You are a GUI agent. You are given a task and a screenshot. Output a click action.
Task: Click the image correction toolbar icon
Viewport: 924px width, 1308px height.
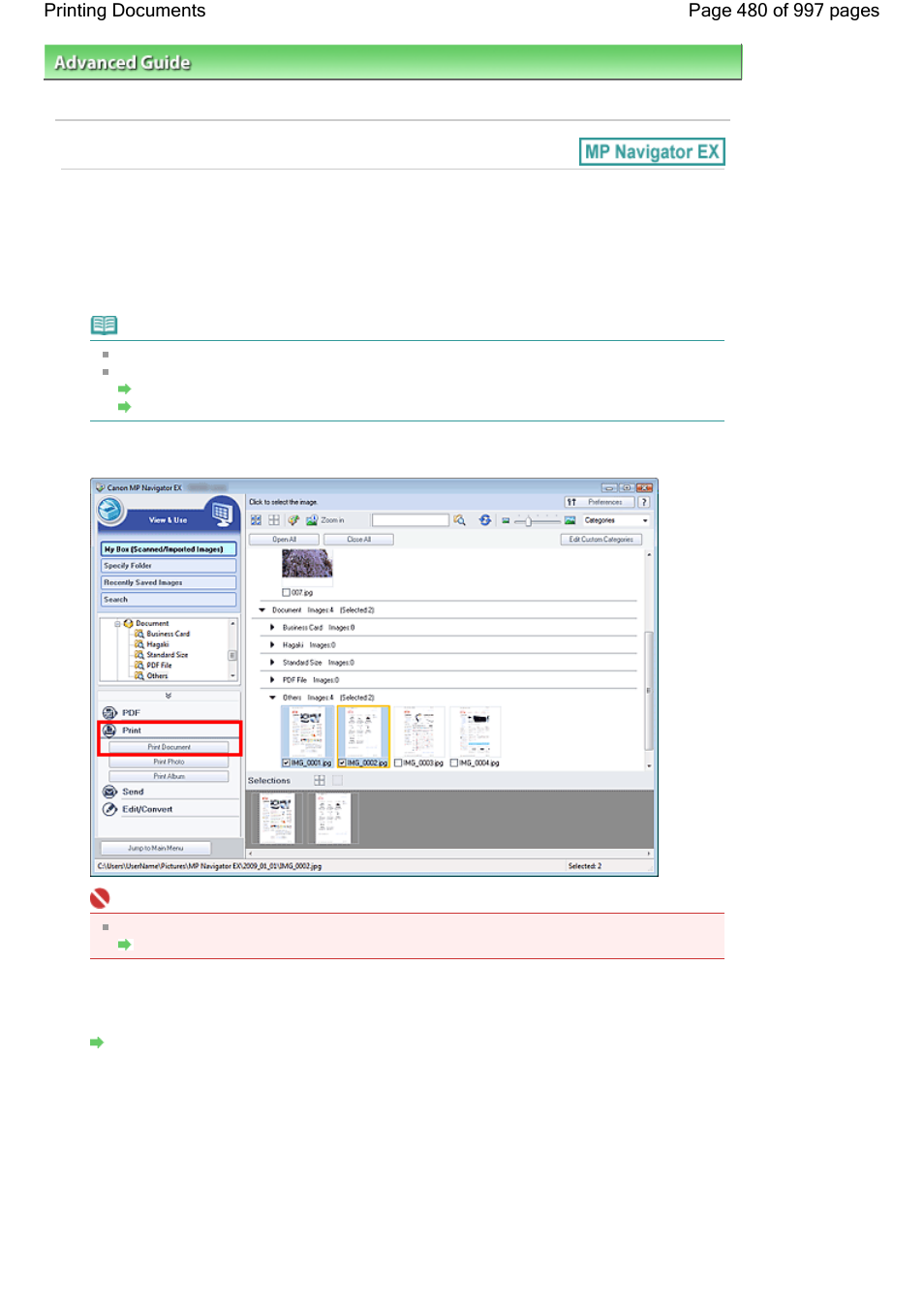(293, 520)
